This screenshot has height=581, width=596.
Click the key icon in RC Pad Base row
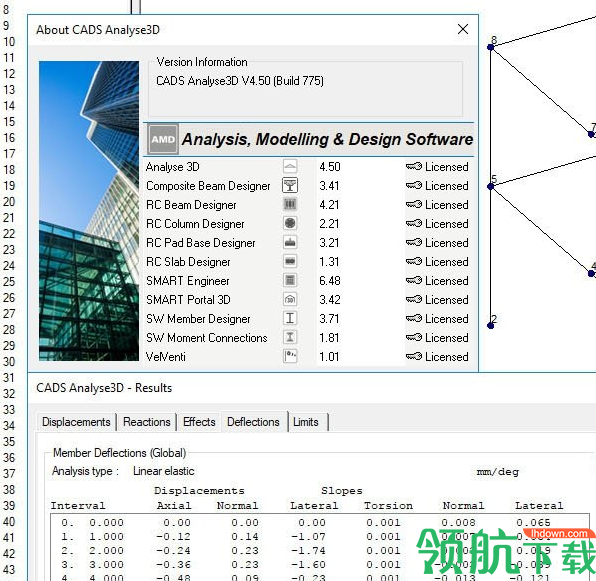414,242
